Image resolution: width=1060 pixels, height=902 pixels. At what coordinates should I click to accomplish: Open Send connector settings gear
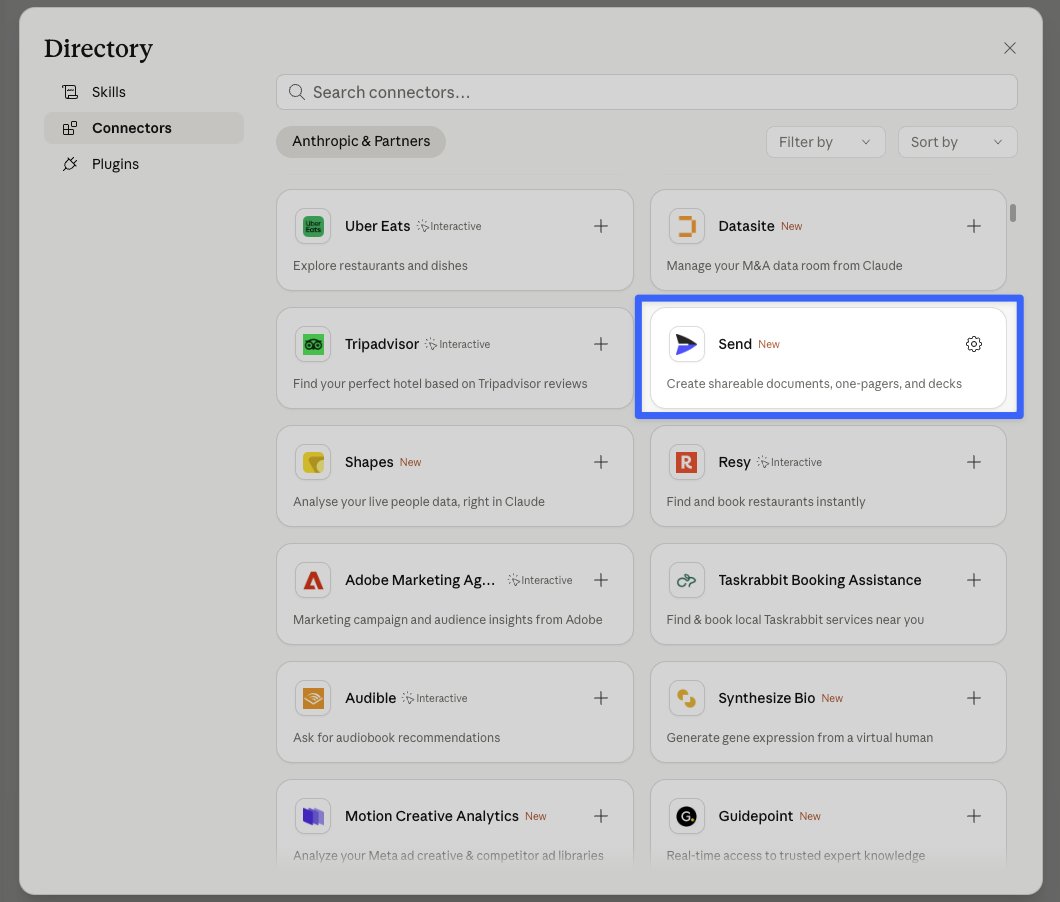pos(973,344)
